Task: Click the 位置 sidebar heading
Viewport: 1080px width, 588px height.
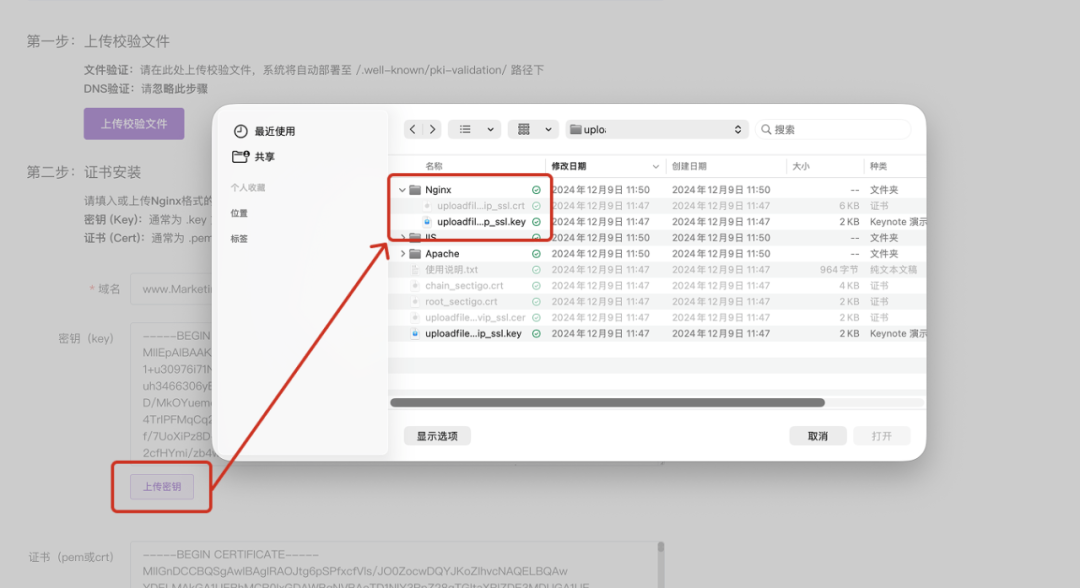Action: [x=239, y=213]
